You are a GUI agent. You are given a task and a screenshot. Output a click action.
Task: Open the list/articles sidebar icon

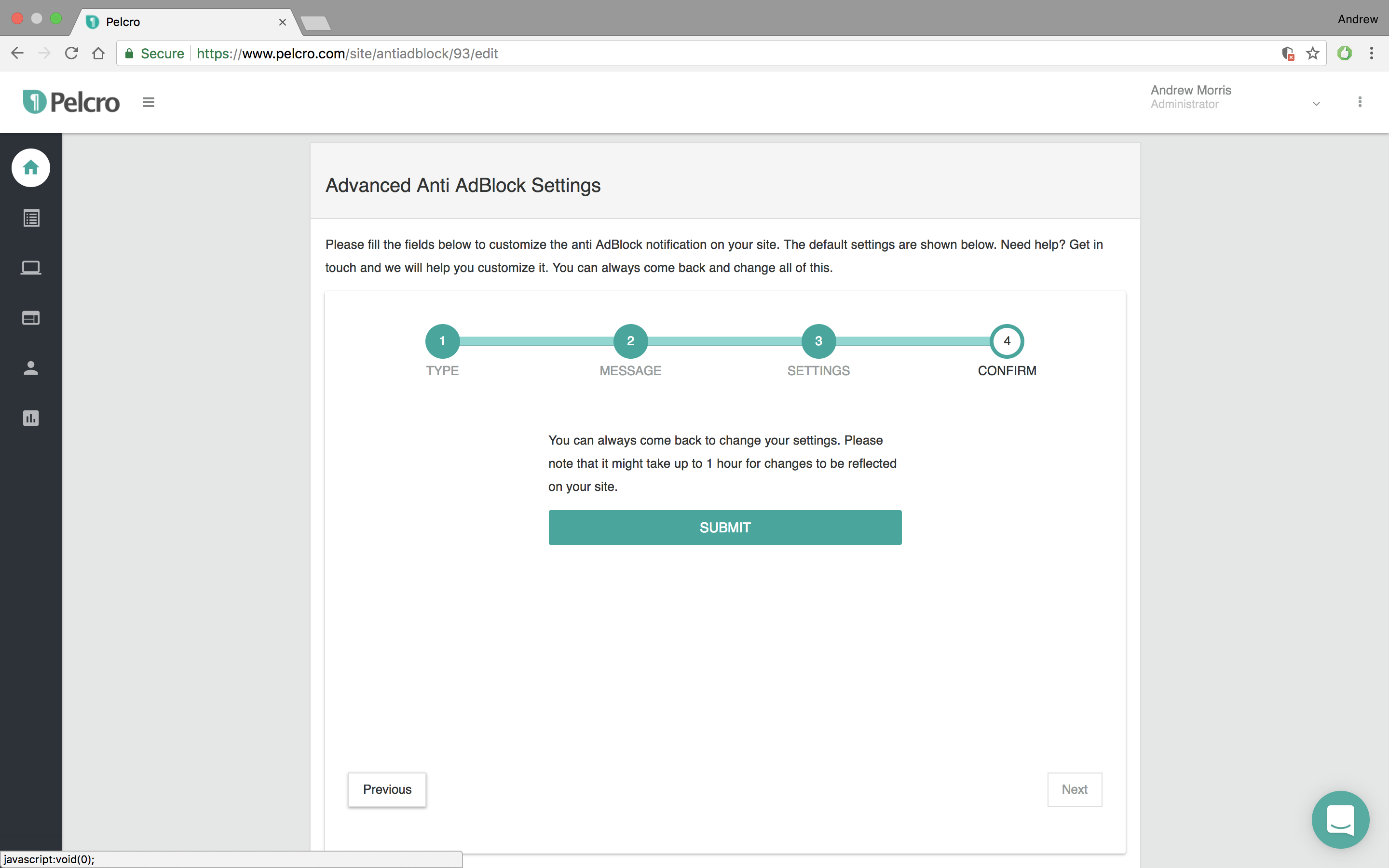(31, 218)
